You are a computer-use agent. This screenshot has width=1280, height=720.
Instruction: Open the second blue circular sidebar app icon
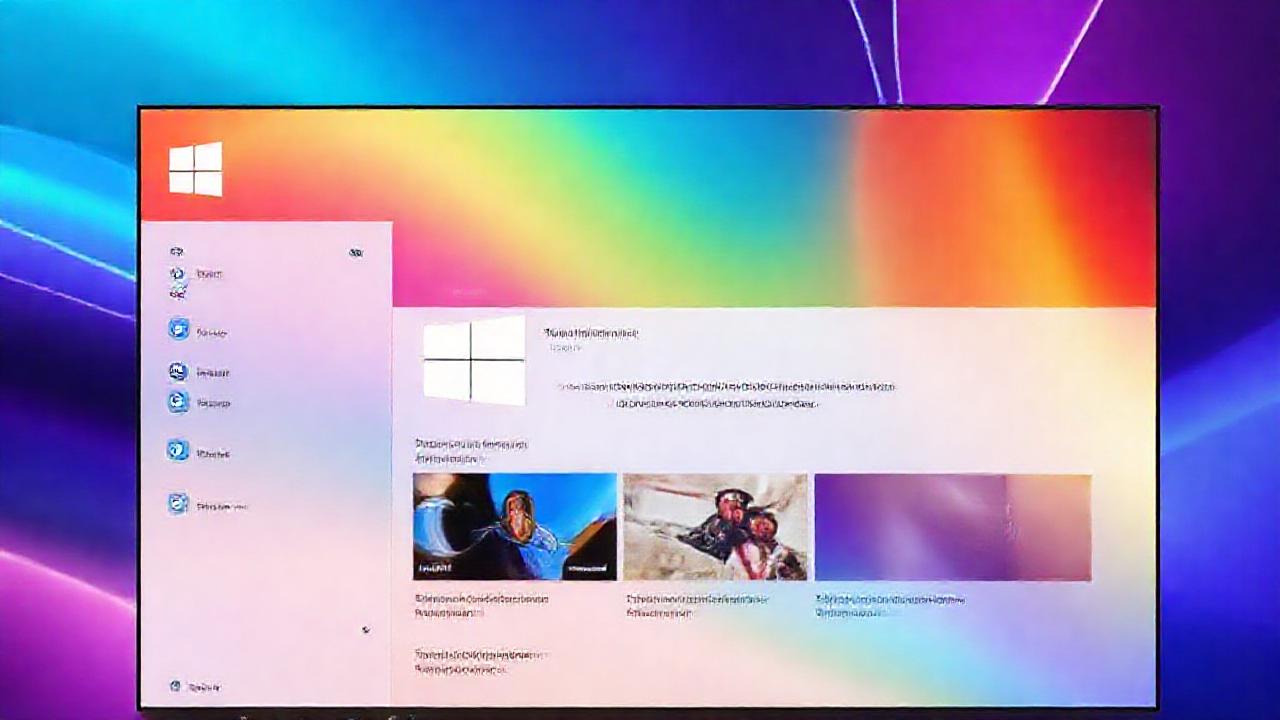click(179, 371)
